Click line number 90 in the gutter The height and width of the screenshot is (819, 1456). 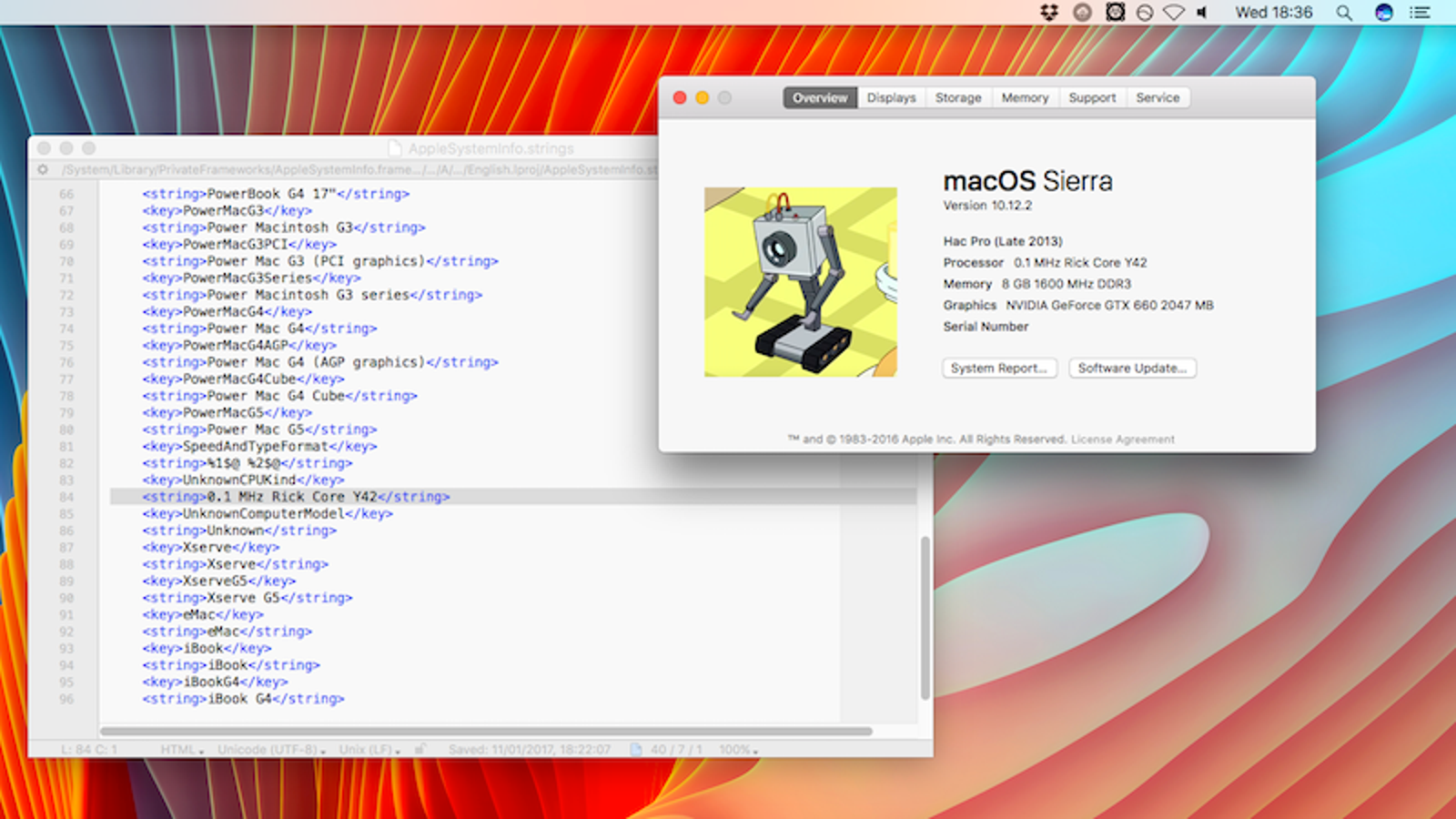[x=66, y=598]
